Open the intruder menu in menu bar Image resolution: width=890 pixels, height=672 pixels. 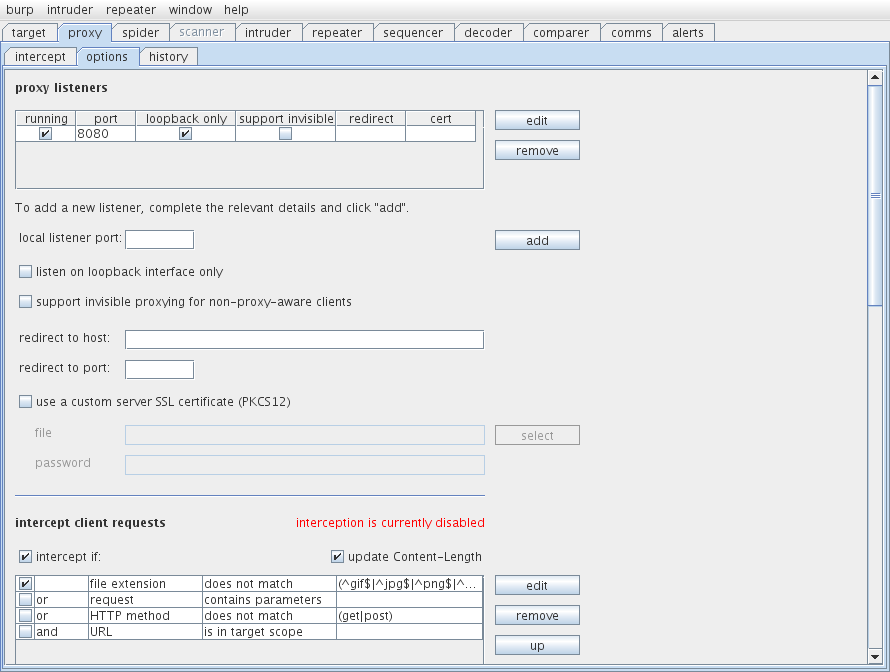pyautogui.click(x=70, y=9)
